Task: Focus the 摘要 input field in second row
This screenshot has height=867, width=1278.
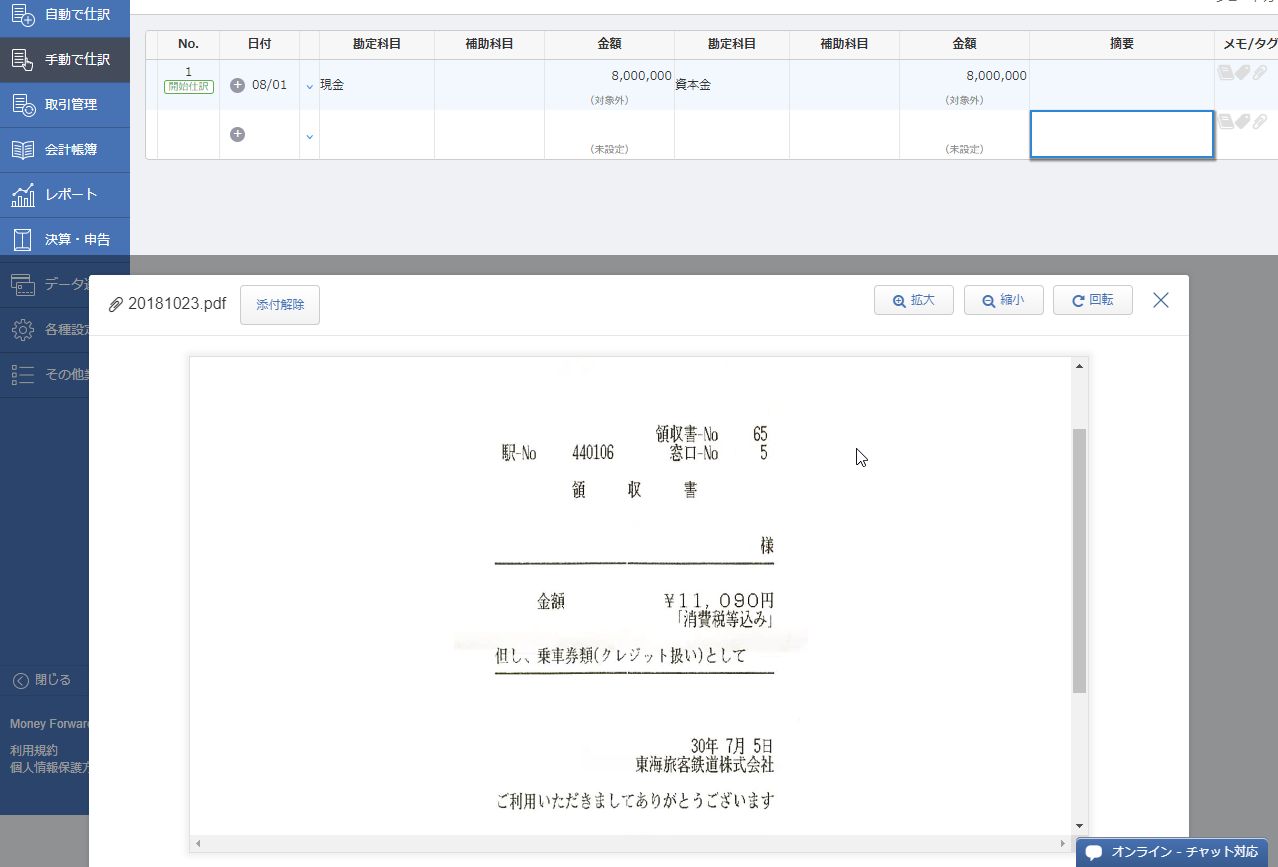Action: (1122, 134)
